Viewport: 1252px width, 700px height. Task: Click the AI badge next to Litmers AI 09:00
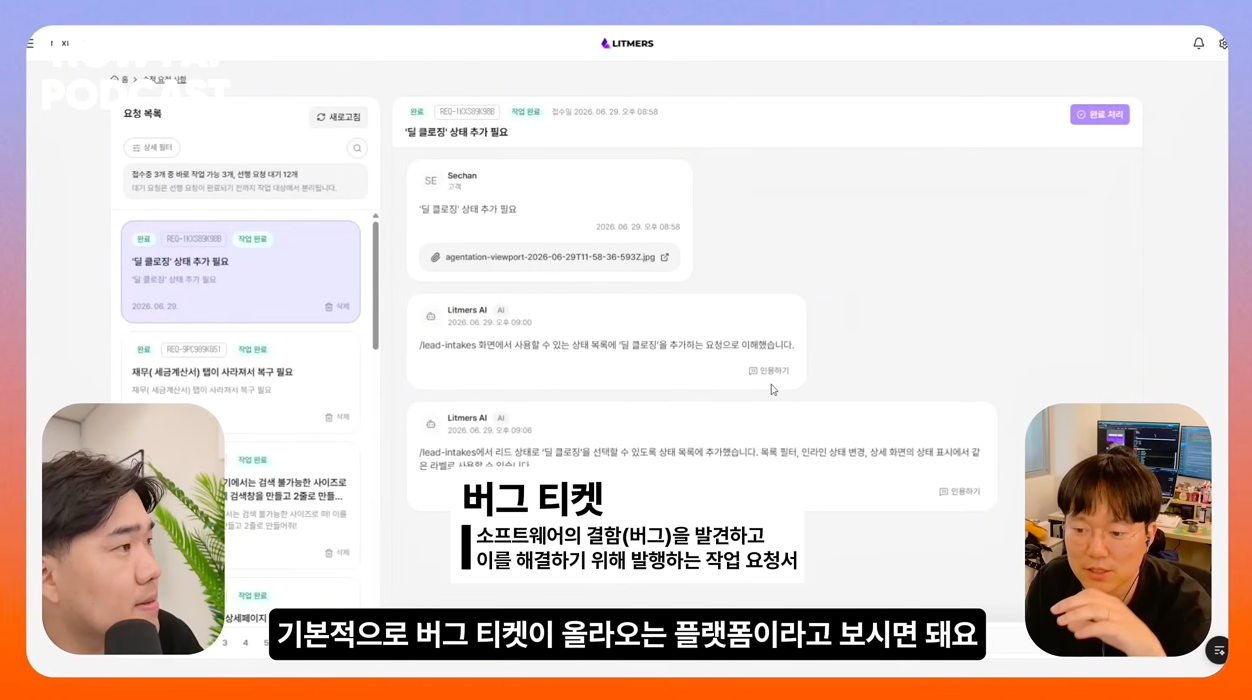coord(501,310)
